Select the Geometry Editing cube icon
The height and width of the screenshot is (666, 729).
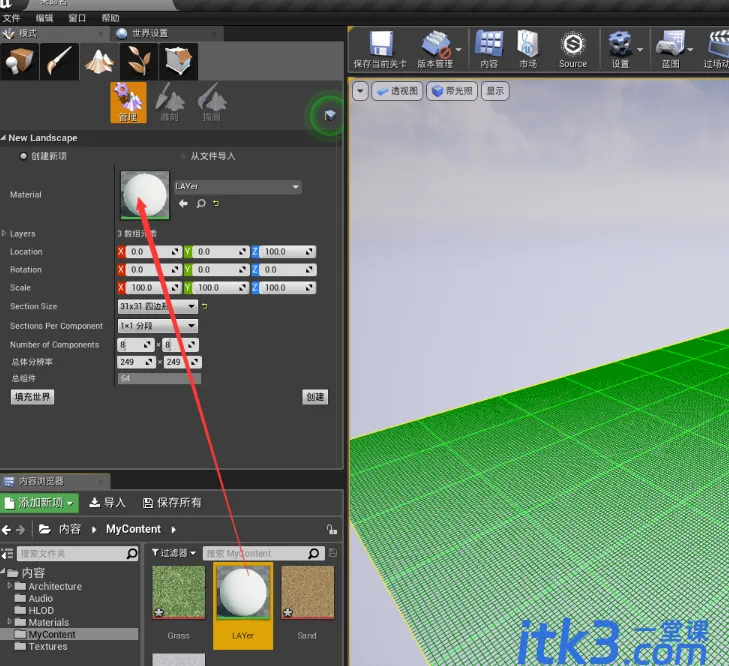coord(179,61)
